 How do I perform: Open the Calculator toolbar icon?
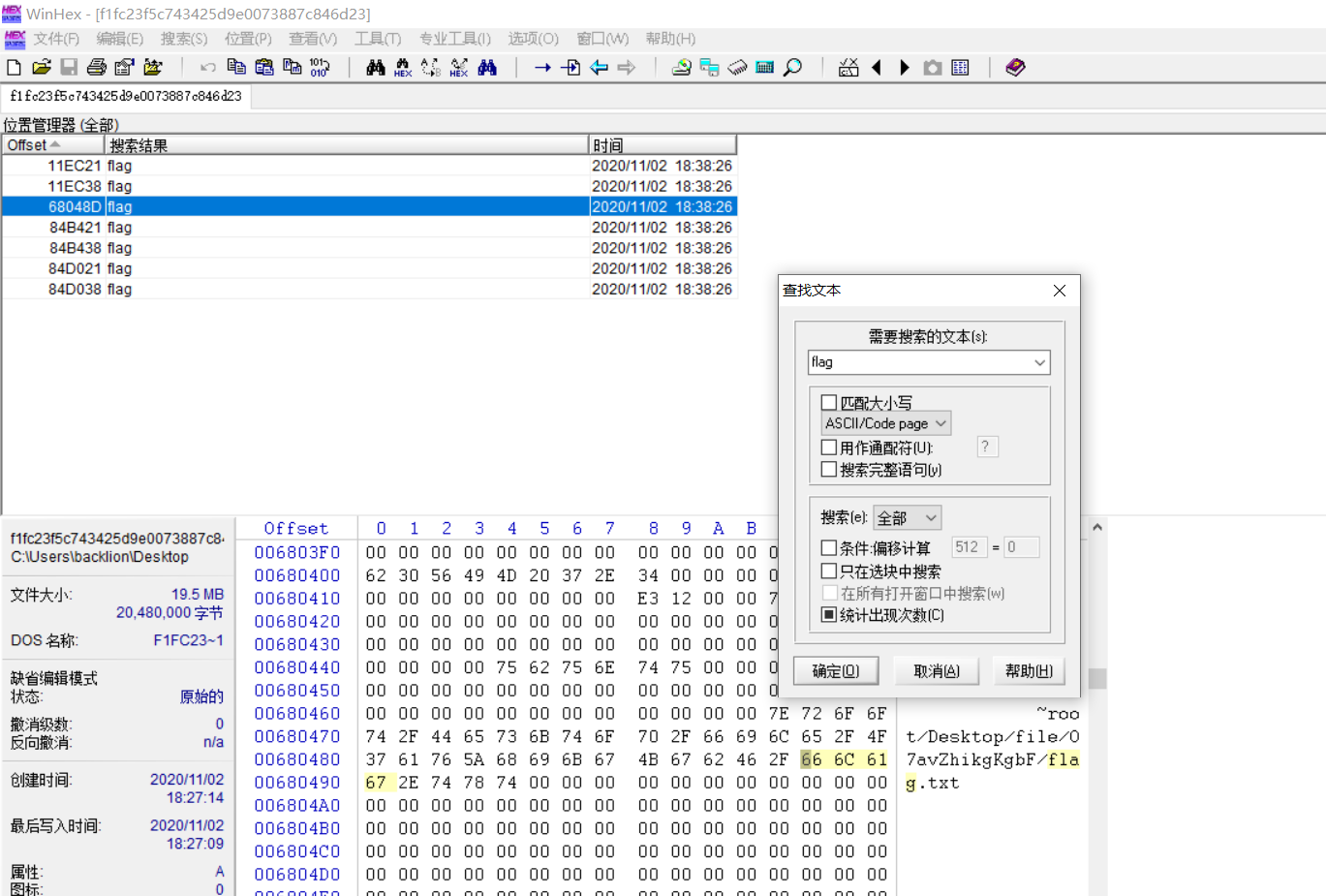765,67
